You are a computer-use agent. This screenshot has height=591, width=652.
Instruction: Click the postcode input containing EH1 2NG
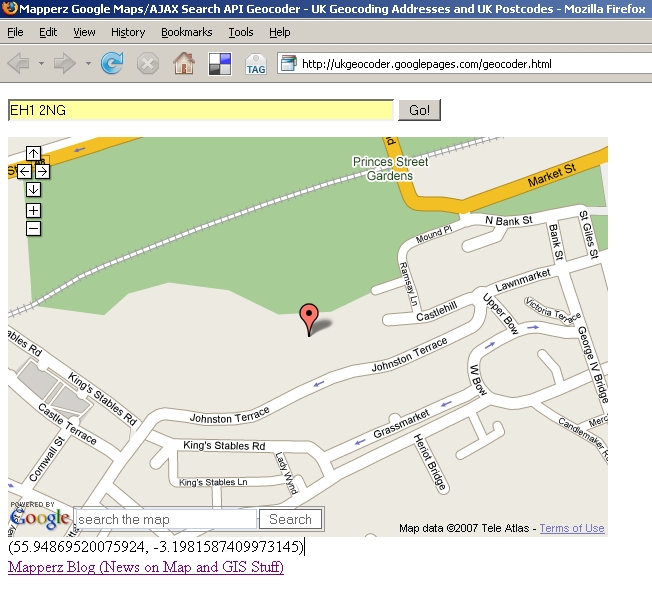[x=201, y=110]
